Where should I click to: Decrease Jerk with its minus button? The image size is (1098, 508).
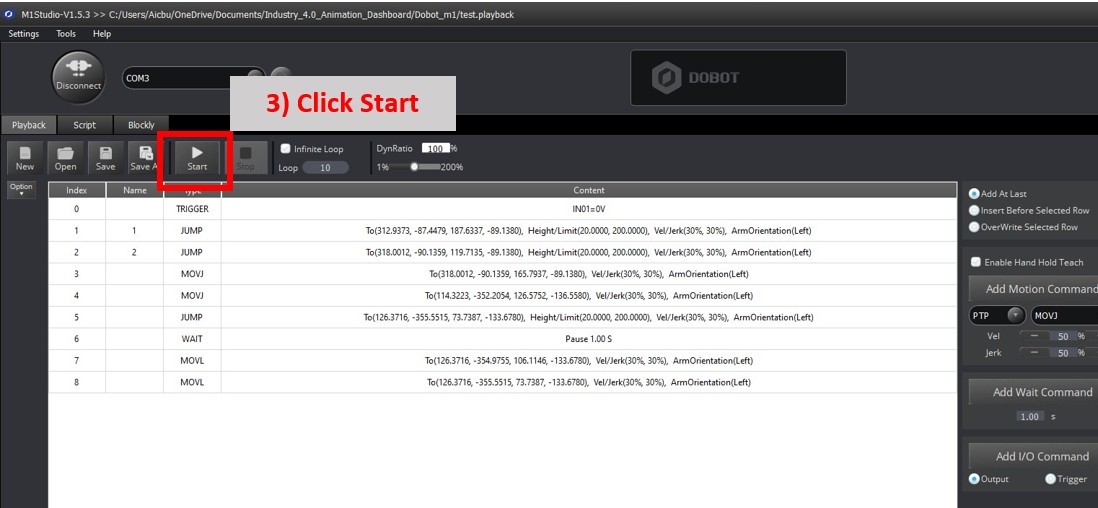(x=1034, y=352)
